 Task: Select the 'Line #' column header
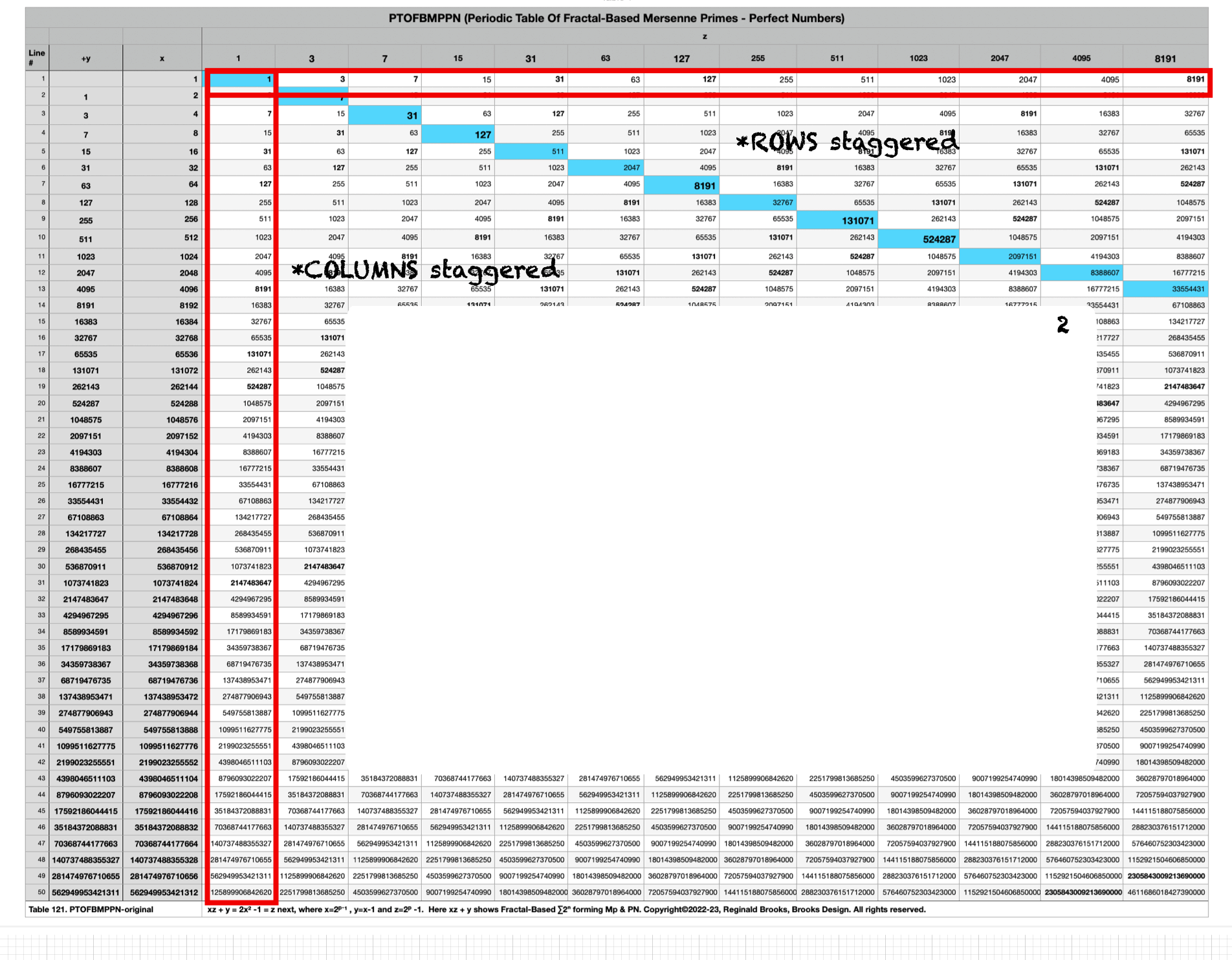37,58
